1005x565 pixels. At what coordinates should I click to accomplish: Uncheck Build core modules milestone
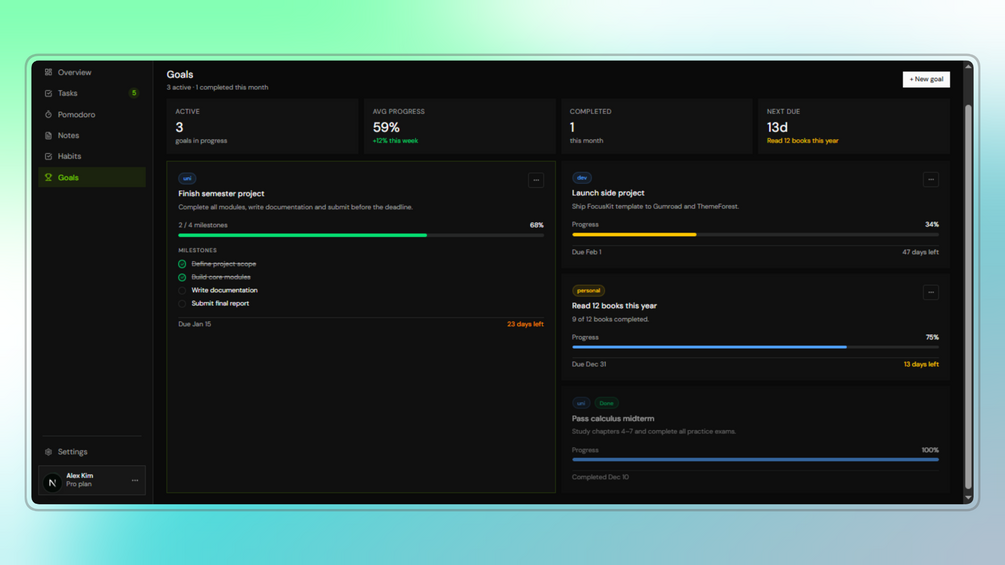[182, 277]
